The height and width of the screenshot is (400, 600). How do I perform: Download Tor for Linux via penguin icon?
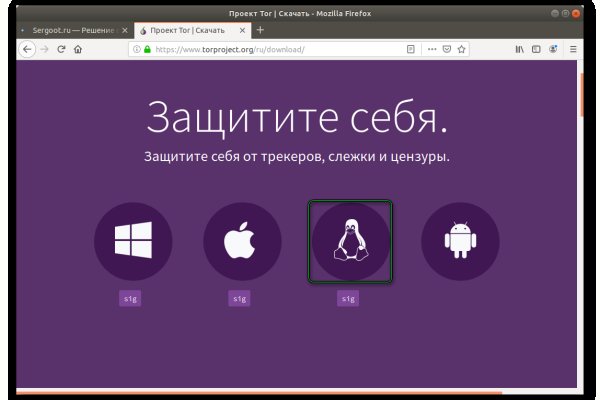[350, 241]
